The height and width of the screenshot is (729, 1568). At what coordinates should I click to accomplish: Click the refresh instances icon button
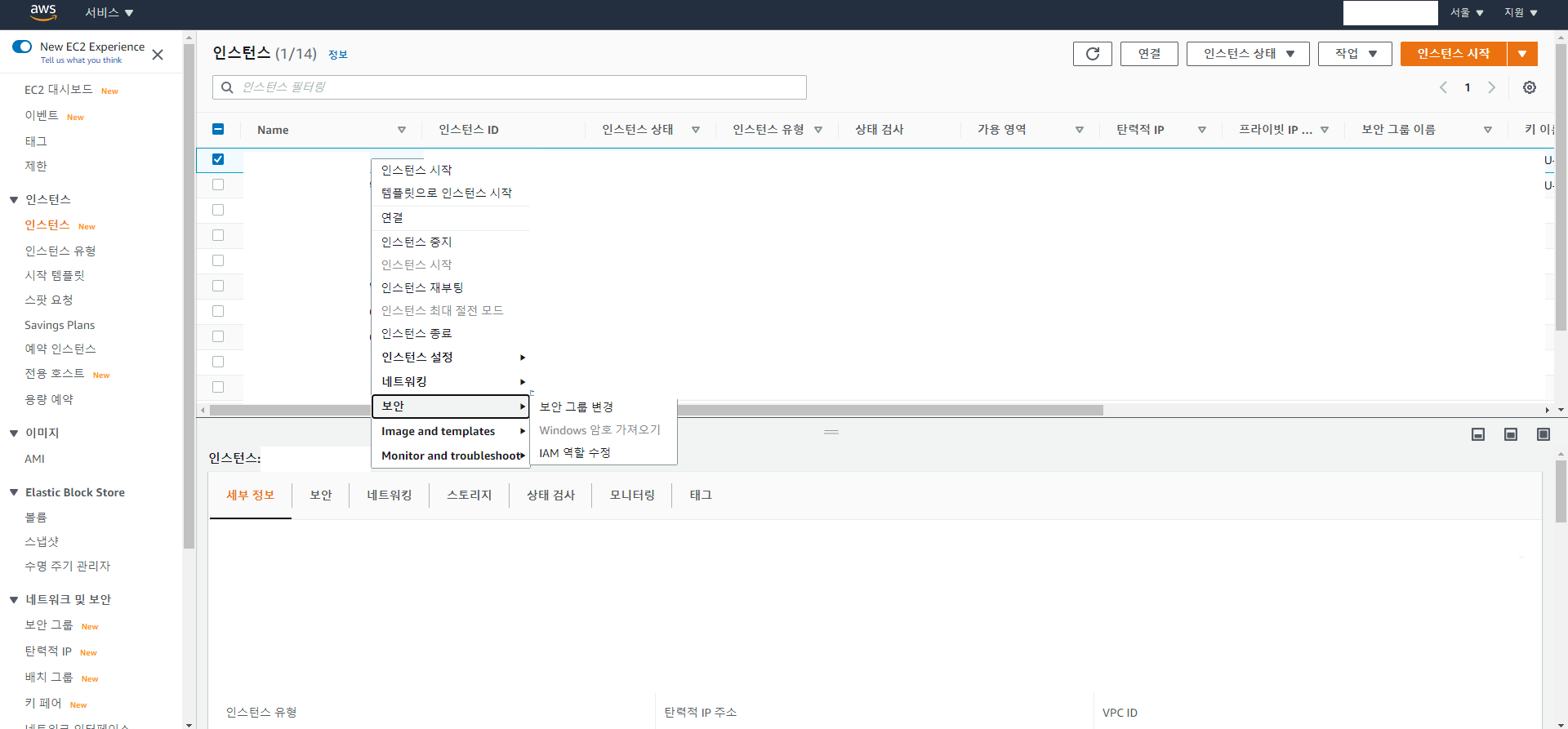[1093, 54]
